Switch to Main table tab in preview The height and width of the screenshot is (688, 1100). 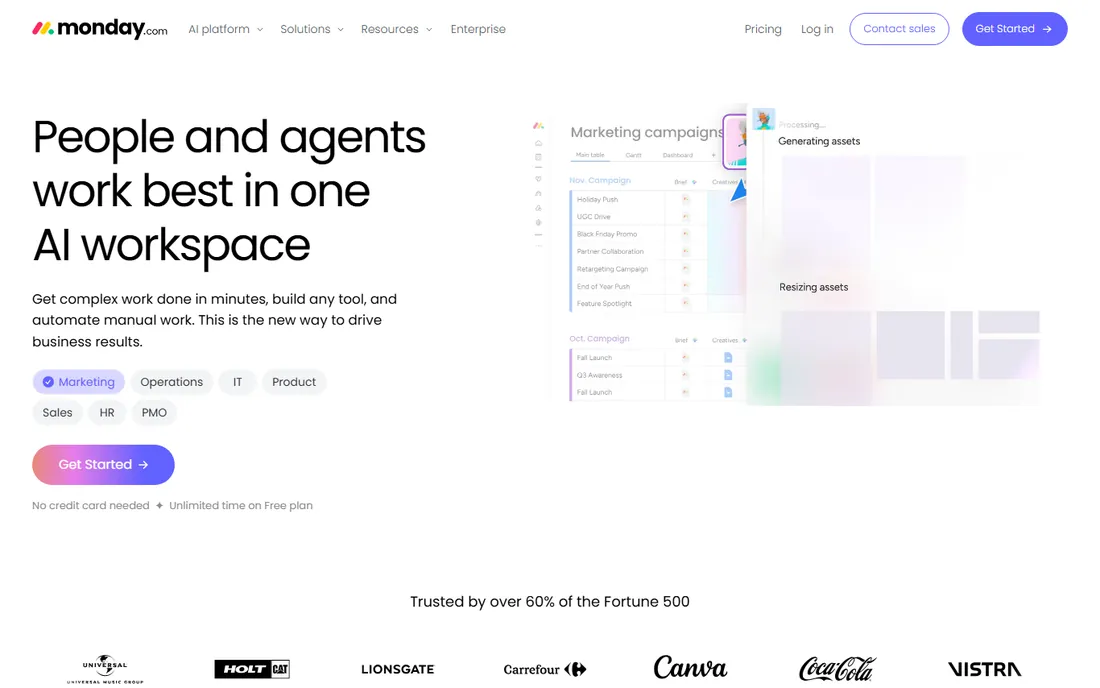(590, 155)
